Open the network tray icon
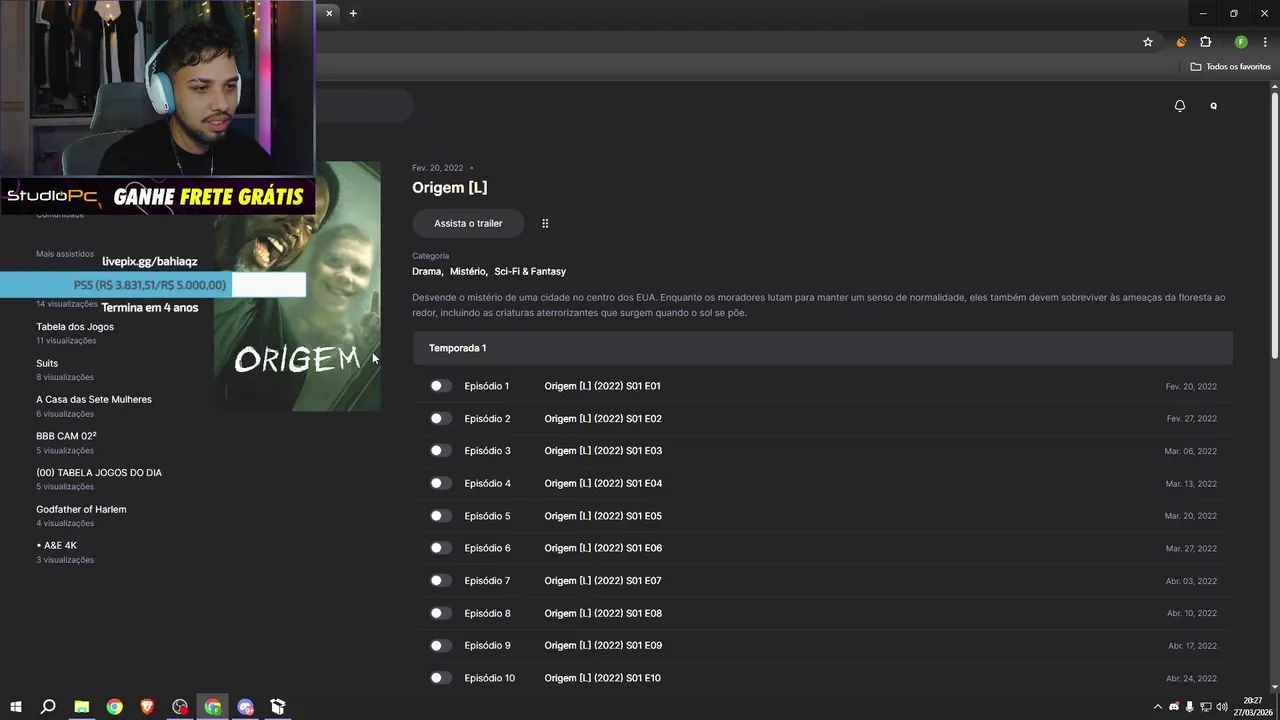Image resolution: width=1280 pixels, height=720 pixels. 1206,707
